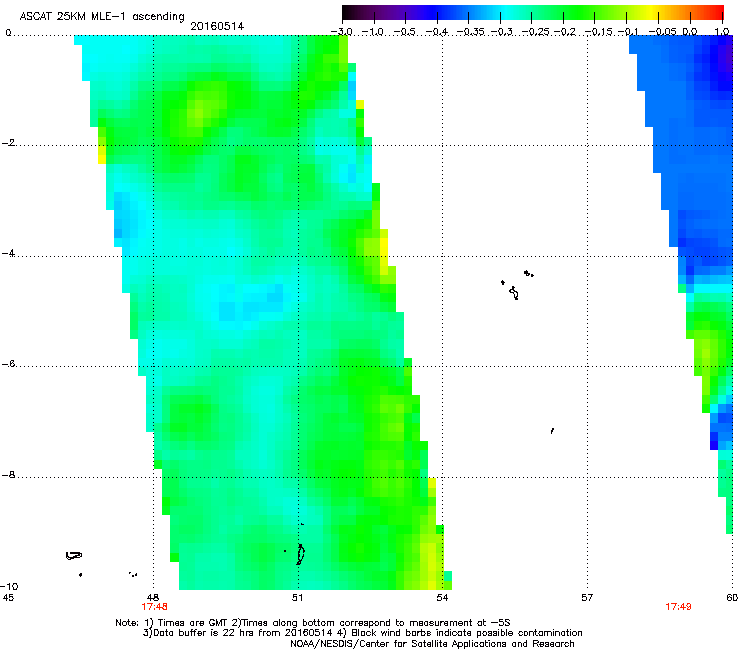This screenshot has height=650, width=740.
Task: Select the 51 longitude axis label
Action: click(x=297, y=598)
